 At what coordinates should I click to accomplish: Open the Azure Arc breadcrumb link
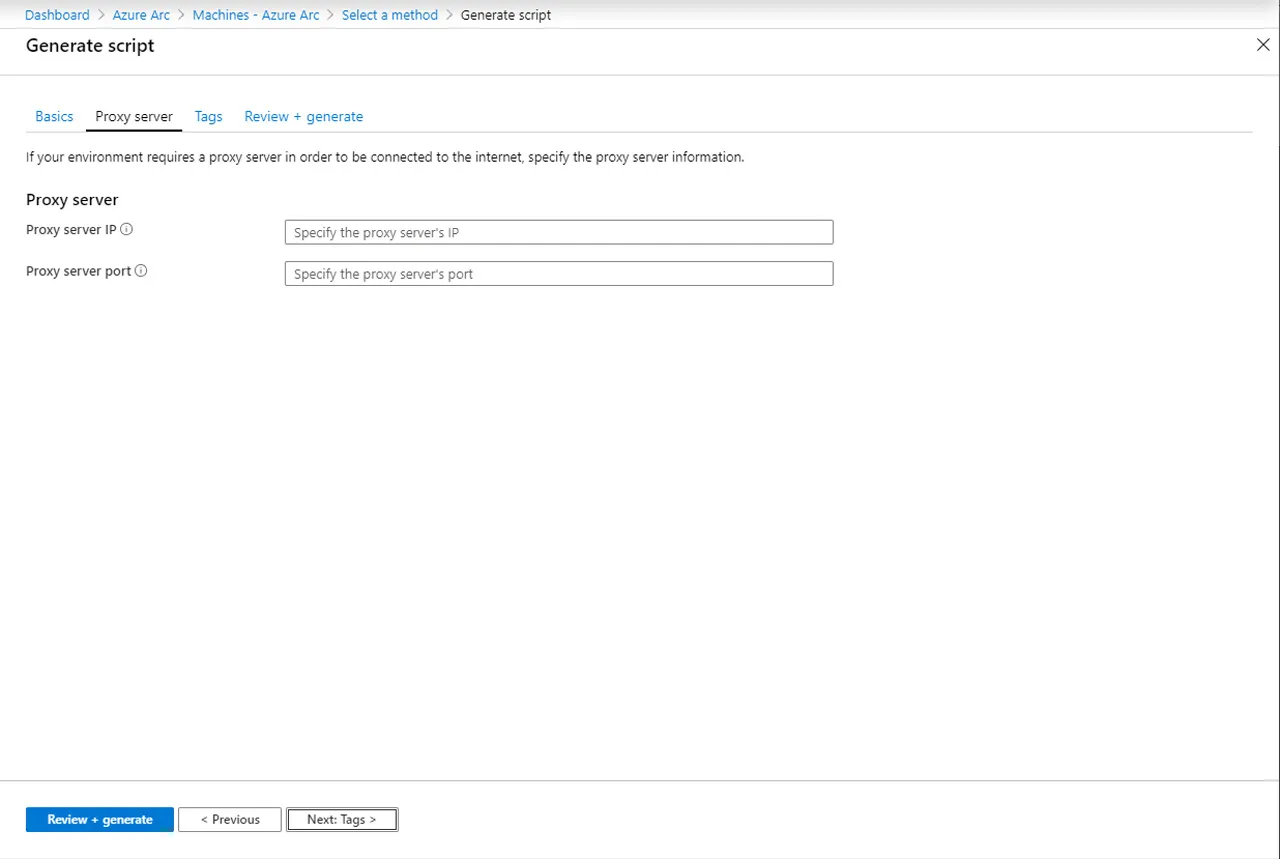click(141, 15)
